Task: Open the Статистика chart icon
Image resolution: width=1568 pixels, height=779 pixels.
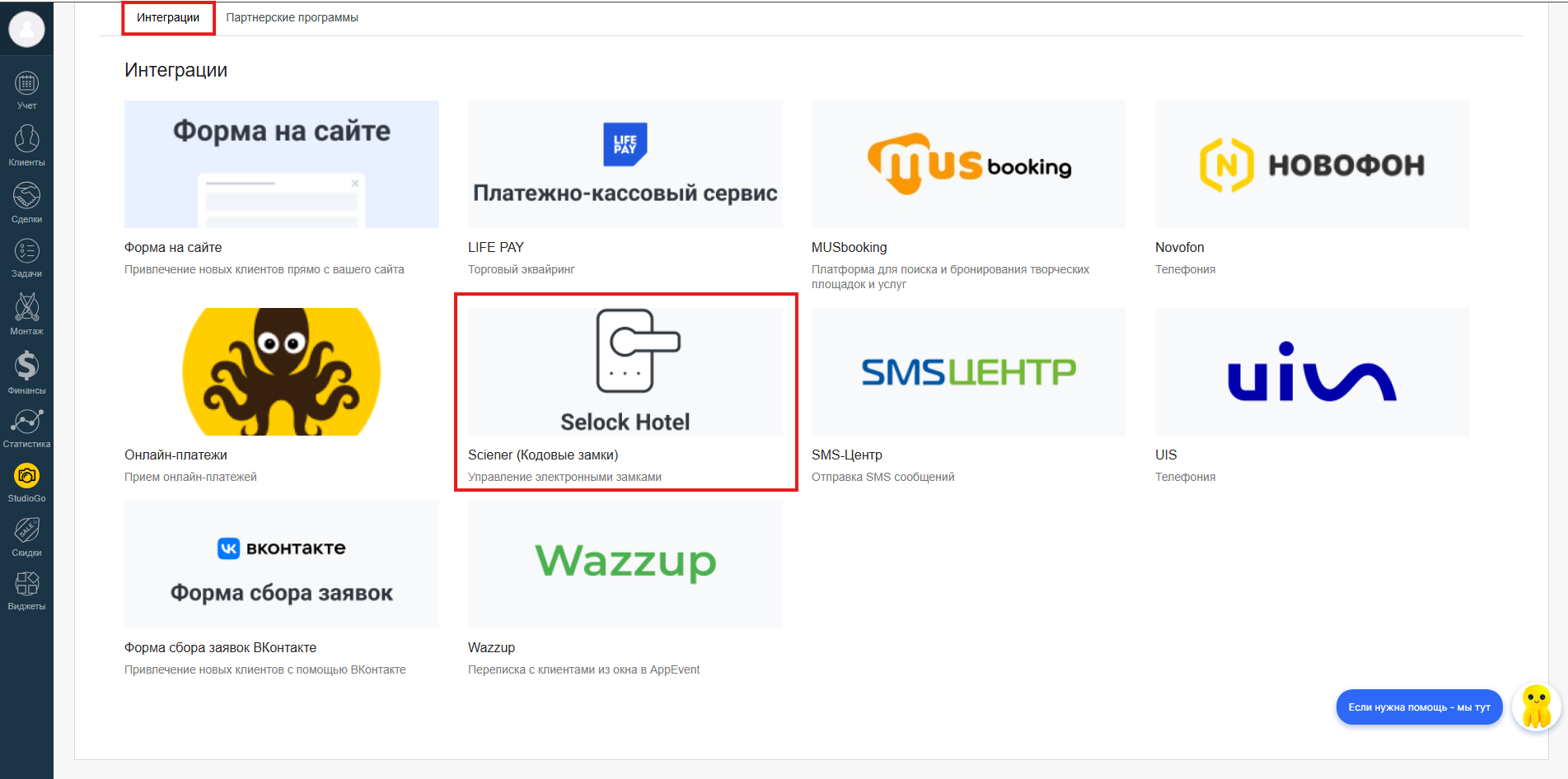Action: tap(26, 422)
